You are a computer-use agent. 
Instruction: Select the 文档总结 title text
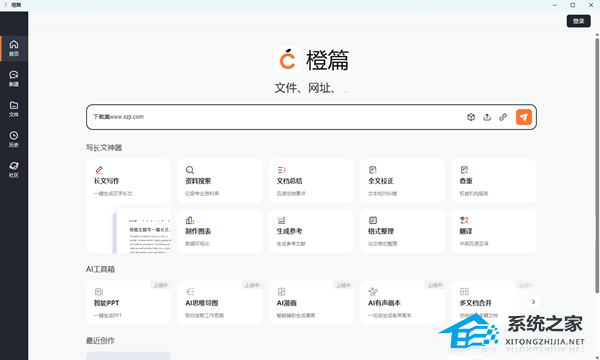point(290,181)
